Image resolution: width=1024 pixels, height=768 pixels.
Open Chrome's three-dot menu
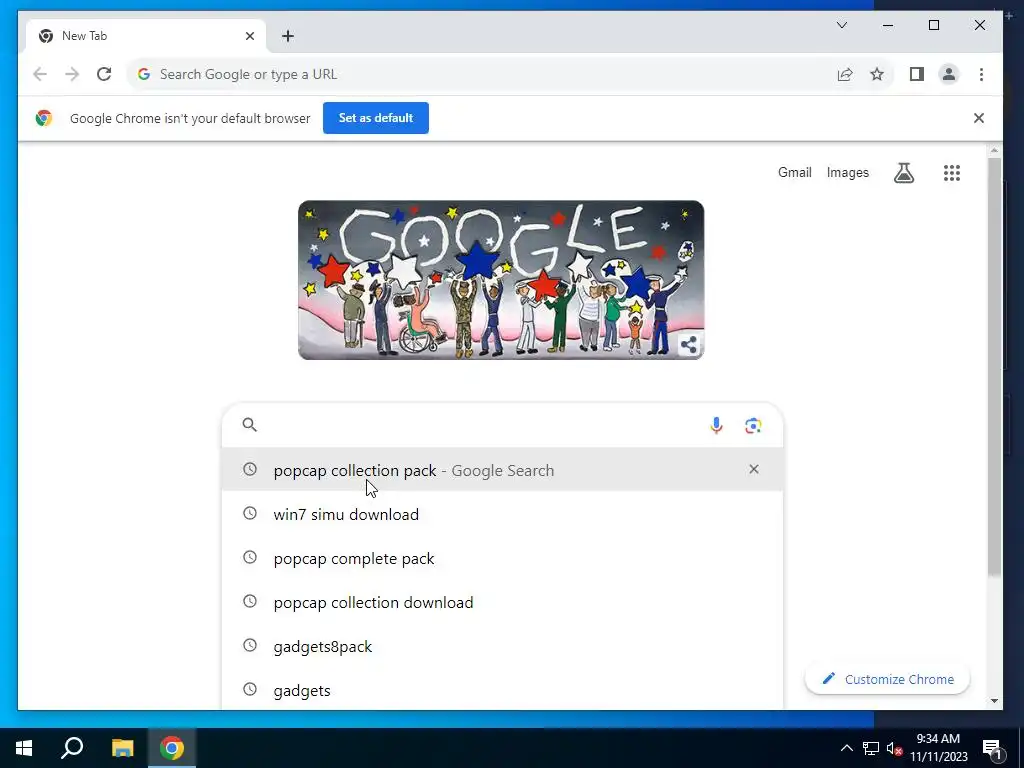(x=981, y=74)
